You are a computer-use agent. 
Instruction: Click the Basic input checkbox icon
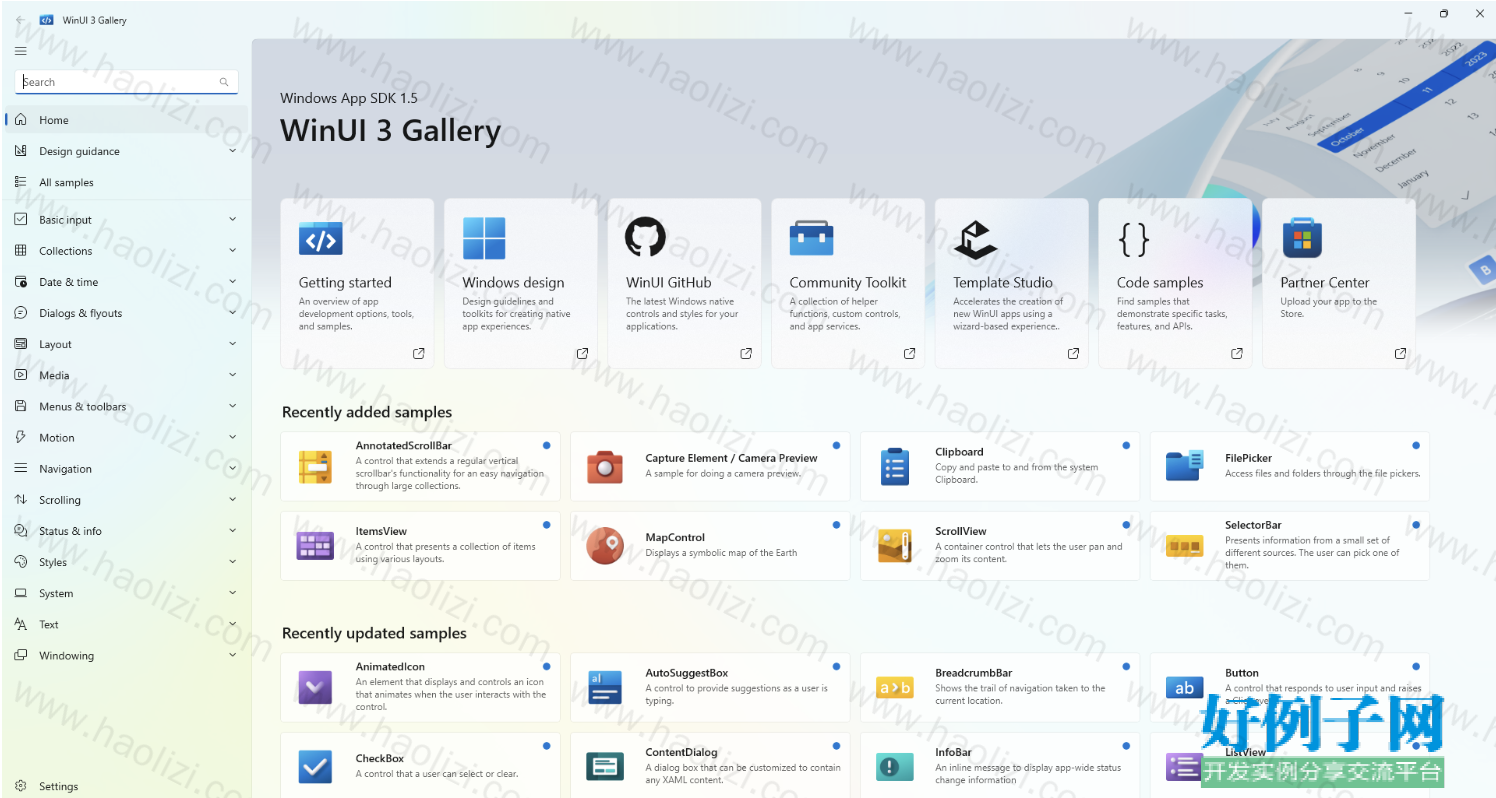[21, 219]
